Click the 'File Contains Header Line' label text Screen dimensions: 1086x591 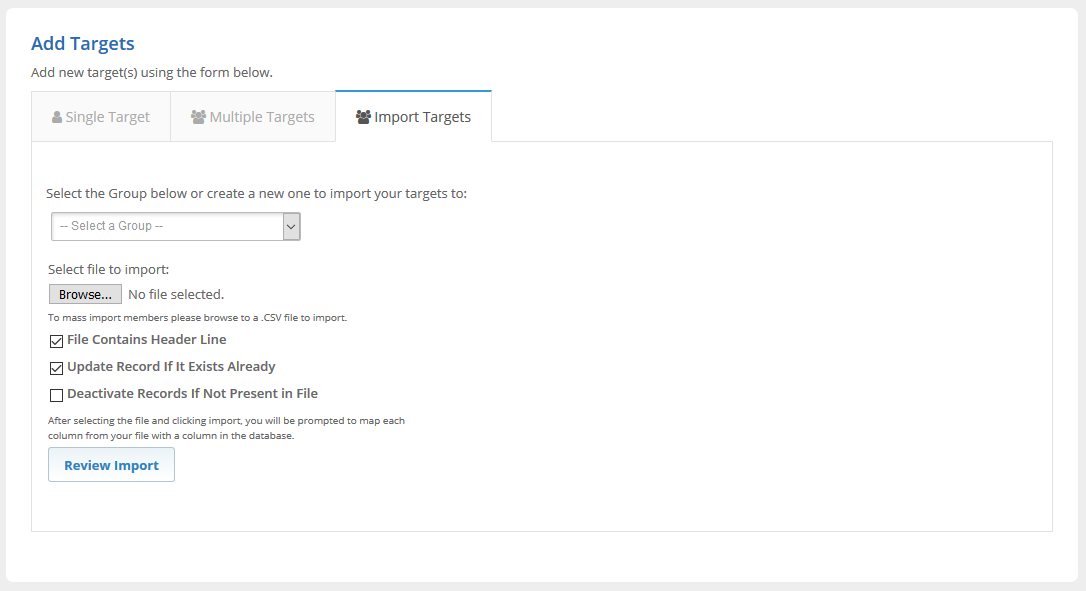pos(146,340)
